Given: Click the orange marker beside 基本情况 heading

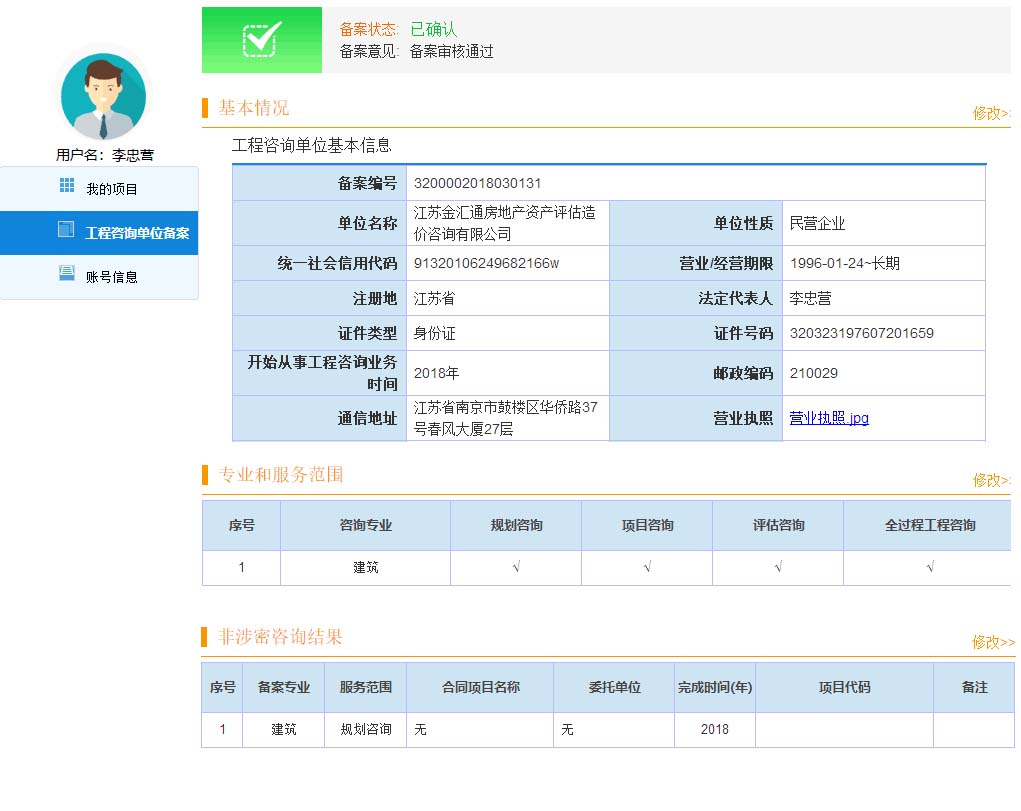Looking at the screenshot, I should [205, 108].
